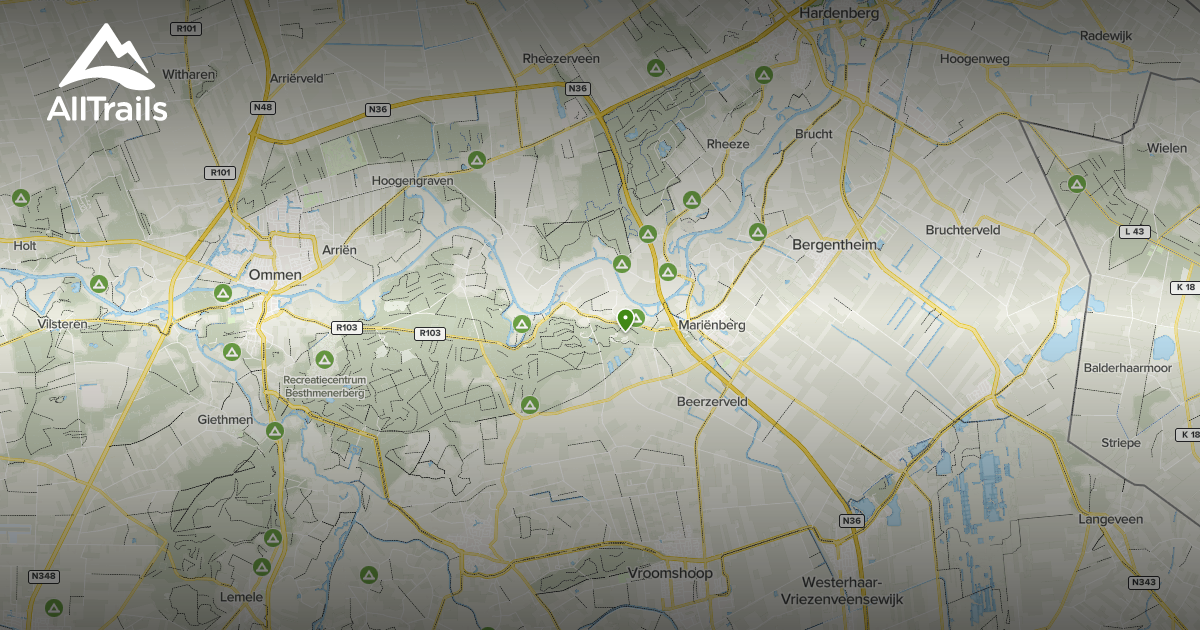The width and height of the screenshot is (1200, 630).
Task: Select the trail icon near Recreatiecentrum Besthmenerberg
Action: click(x=324, y=360)
